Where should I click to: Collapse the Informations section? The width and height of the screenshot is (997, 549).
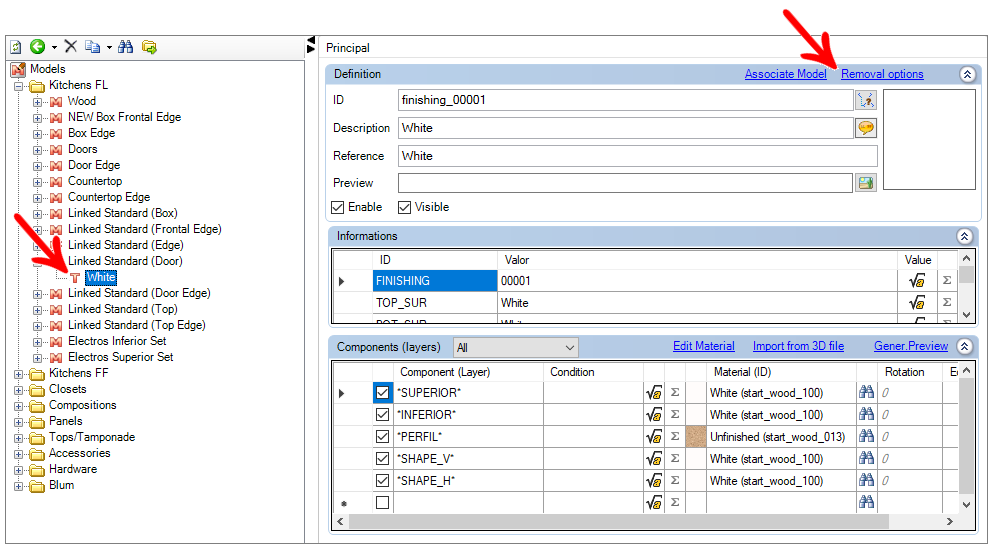coord(965,237)
